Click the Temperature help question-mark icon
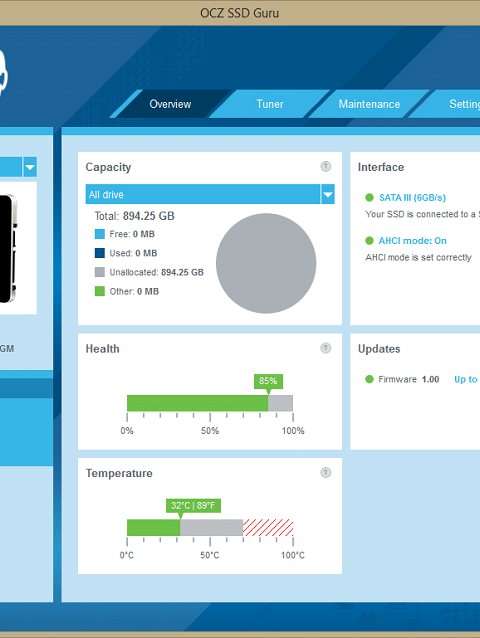 [325, 472]
